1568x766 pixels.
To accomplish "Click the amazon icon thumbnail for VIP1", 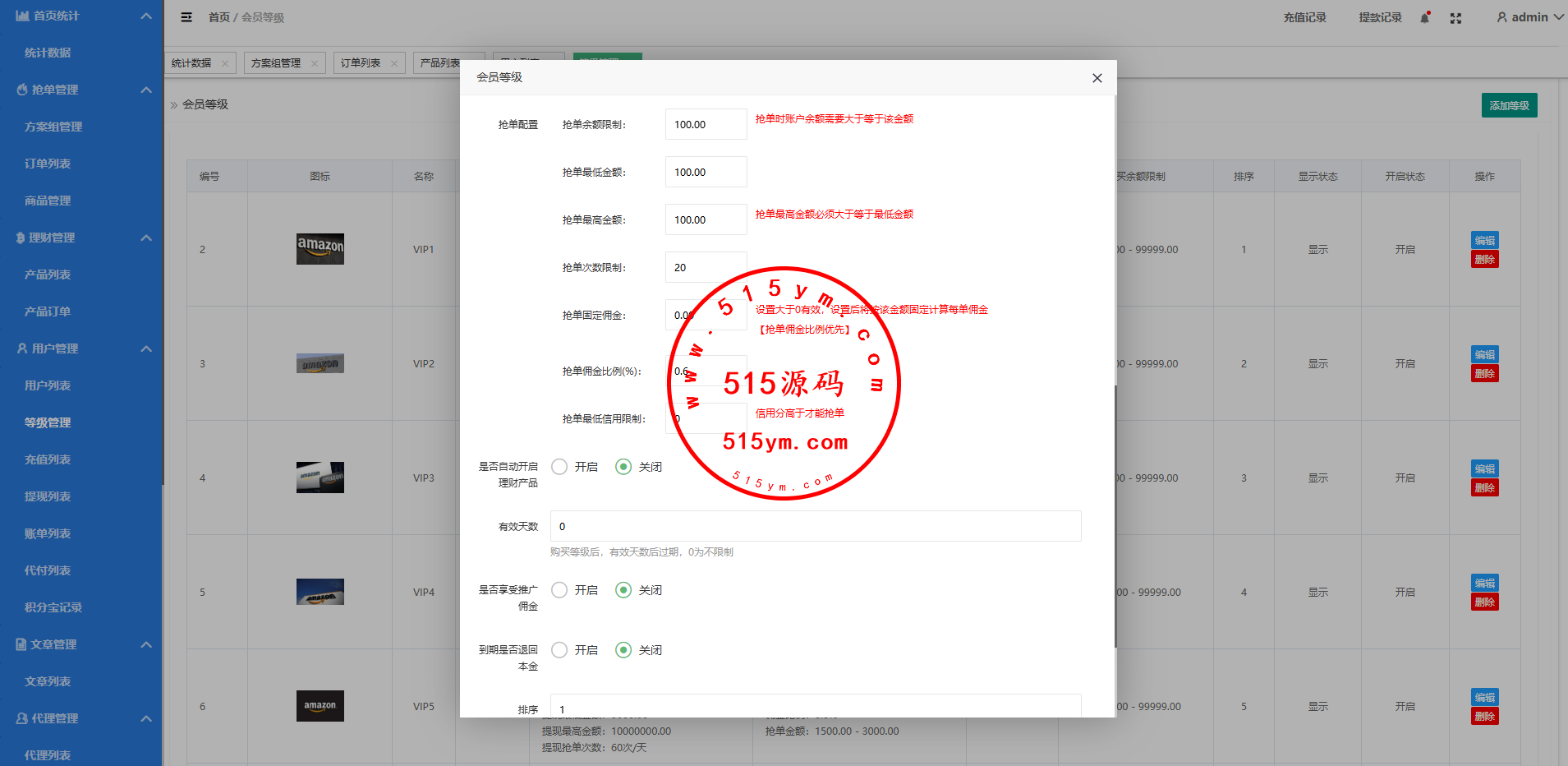I will [x=320, y=248].
